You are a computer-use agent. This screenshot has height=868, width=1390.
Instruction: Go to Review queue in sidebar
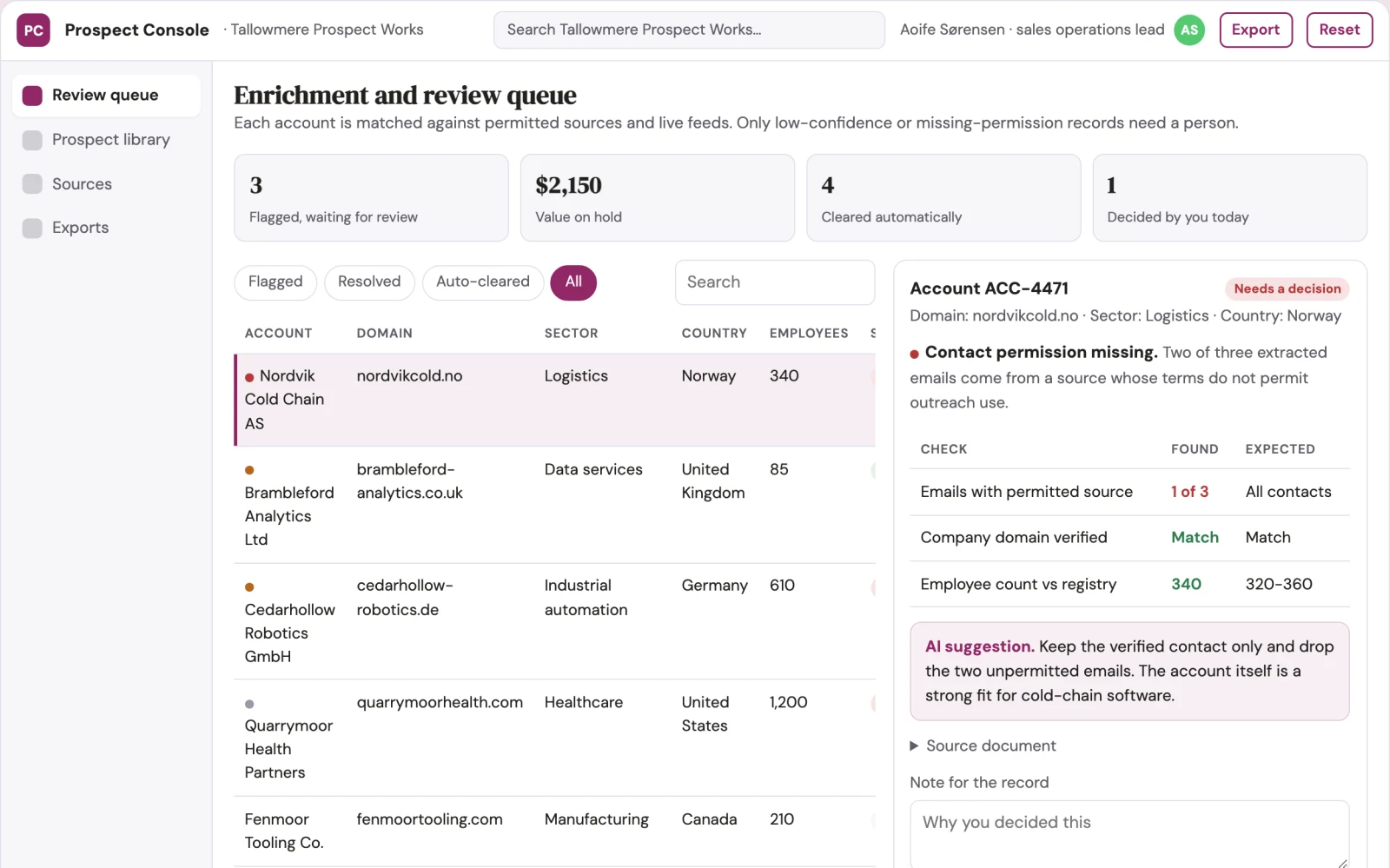click(x=106, y=96)
